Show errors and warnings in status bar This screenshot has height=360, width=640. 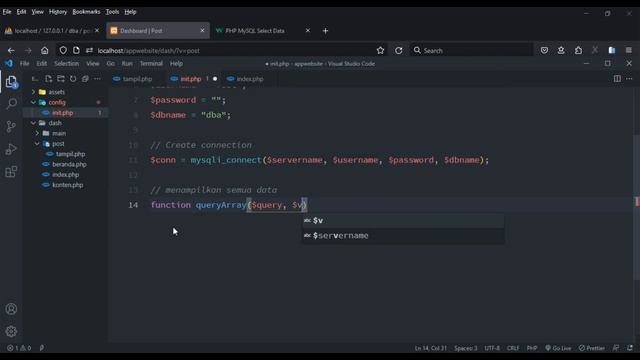tap(19, 348)
